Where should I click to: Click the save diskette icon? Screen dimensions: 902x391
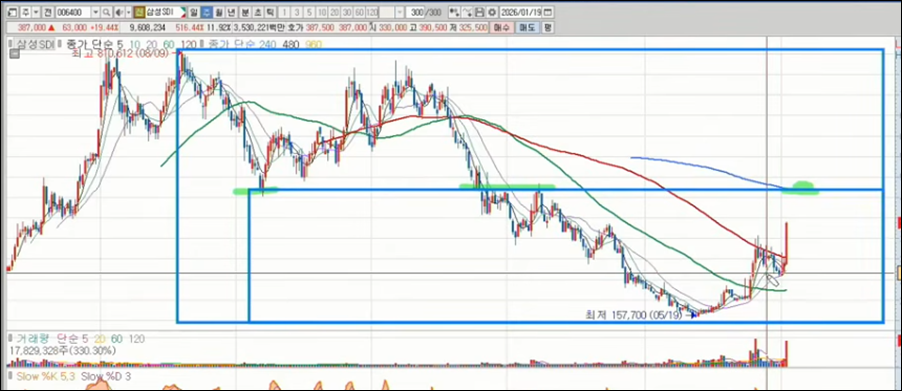[480, 12]
